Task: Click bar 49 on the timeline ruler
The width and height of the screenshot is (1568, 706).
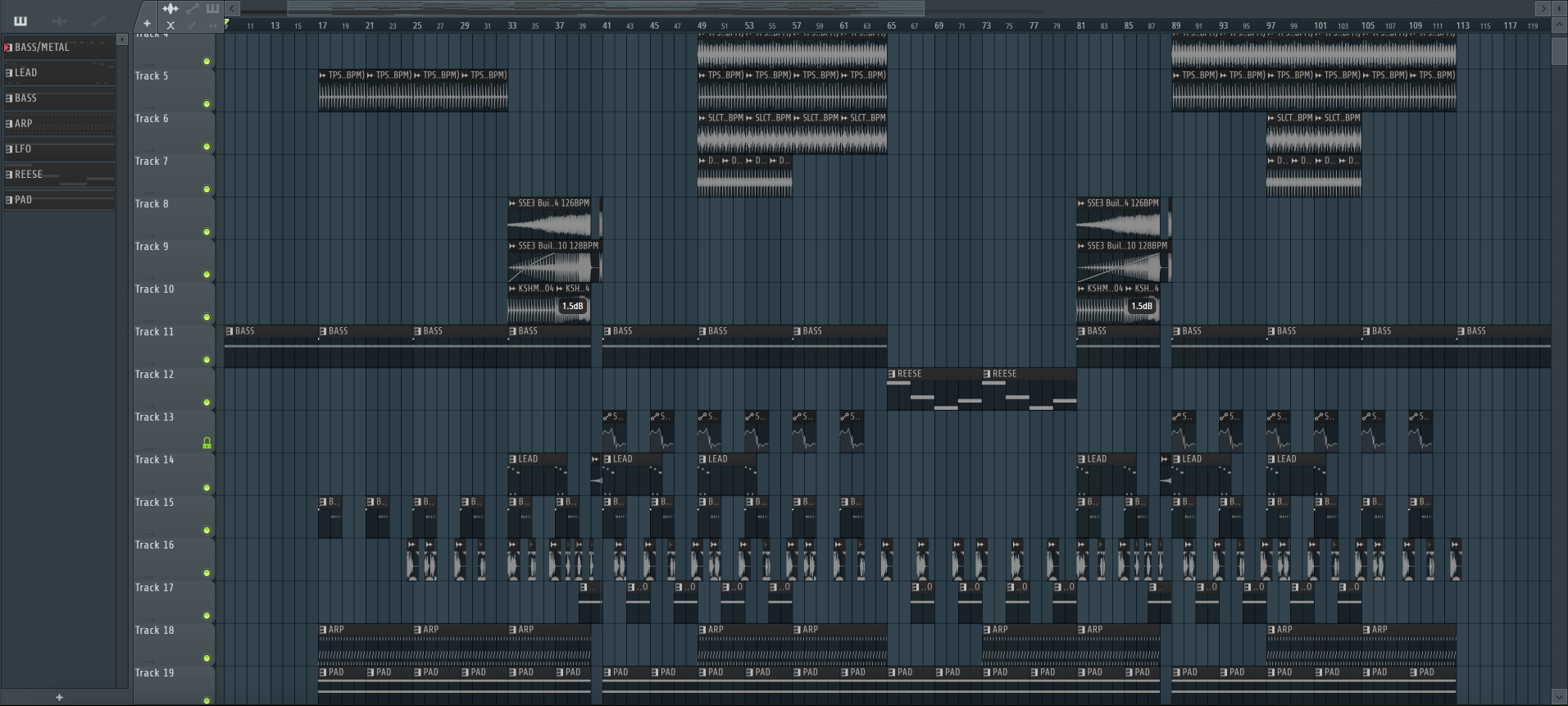Action: (702, 25)
